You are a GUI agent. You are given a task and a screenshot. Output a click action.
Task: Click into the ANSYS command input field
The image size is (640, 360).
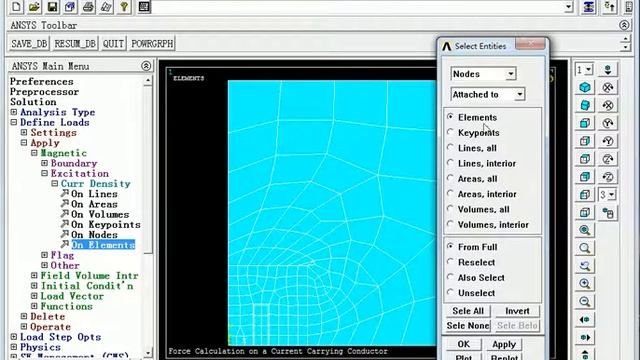(x=359, y=7)
